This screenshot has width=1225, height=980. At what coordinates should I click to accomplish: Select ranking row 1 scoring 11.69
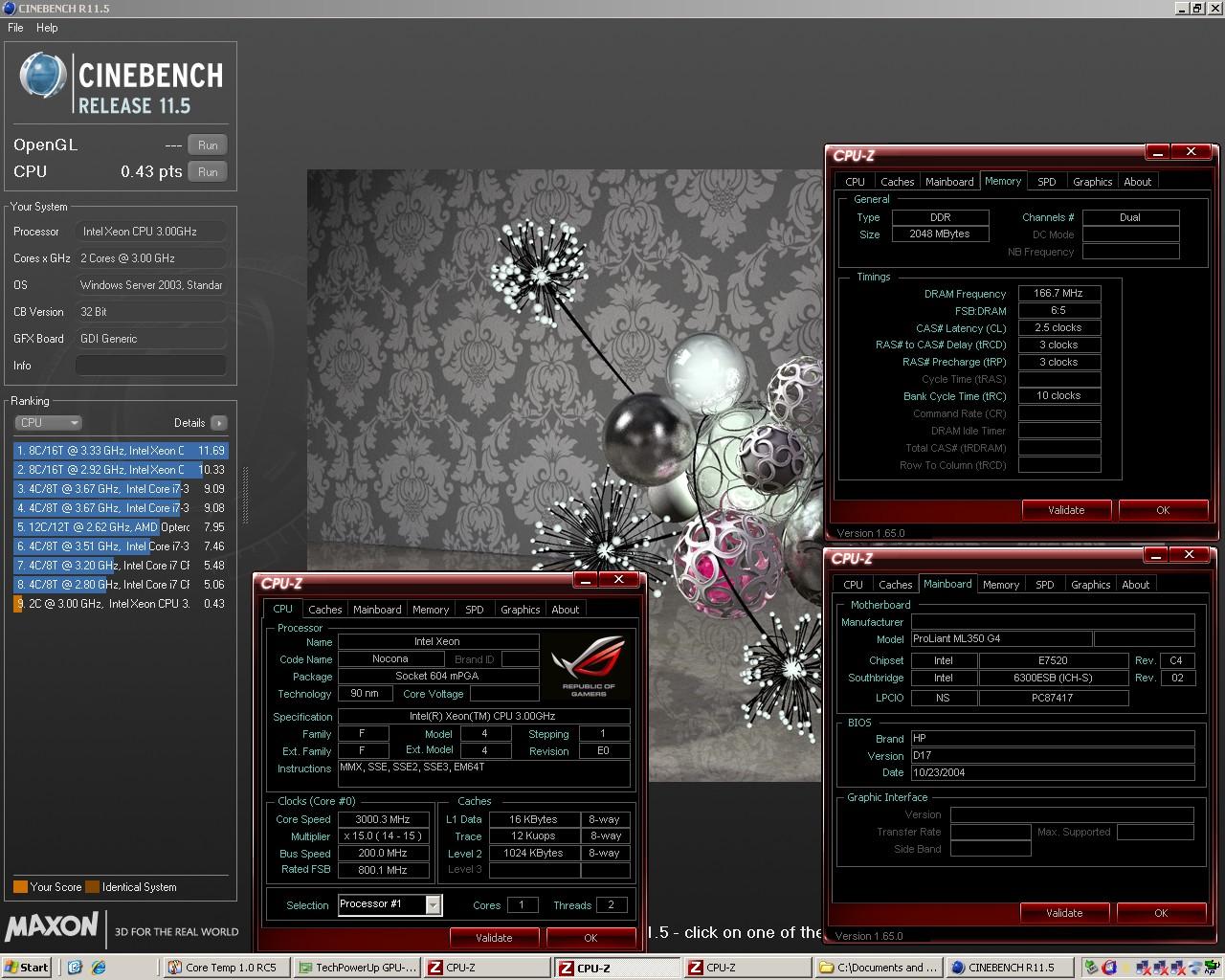(x=121, y=451)
